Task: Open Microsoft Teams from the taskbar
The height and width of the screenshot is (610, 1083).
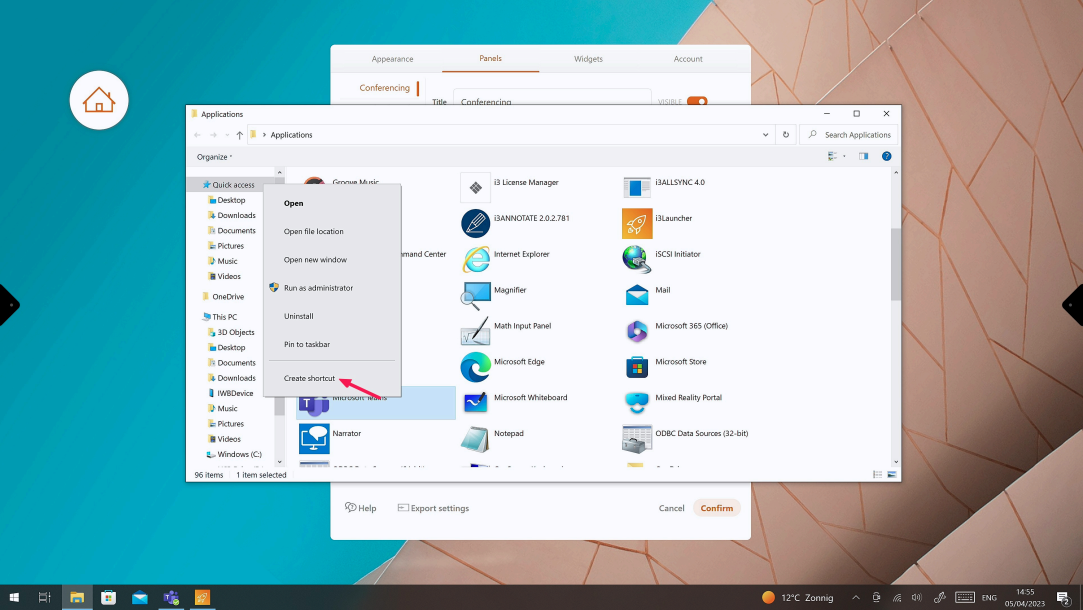Action: [x=171, y=597]
